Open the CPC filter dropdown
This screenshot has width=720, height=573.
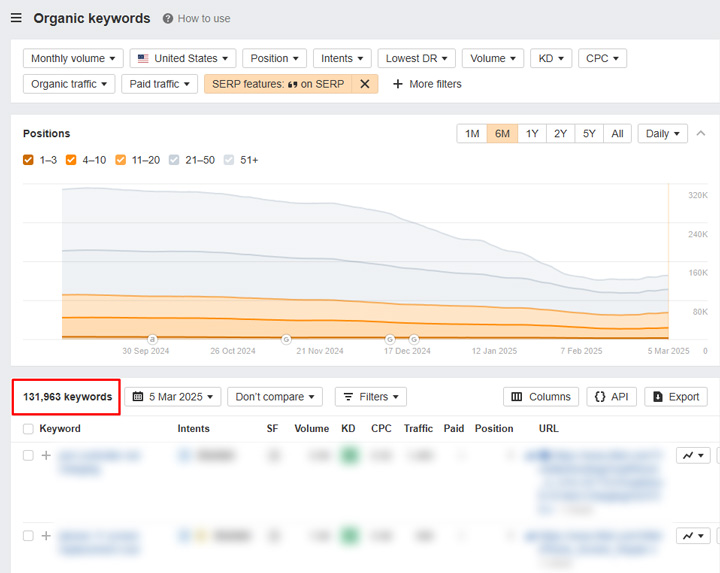point(602,58)
